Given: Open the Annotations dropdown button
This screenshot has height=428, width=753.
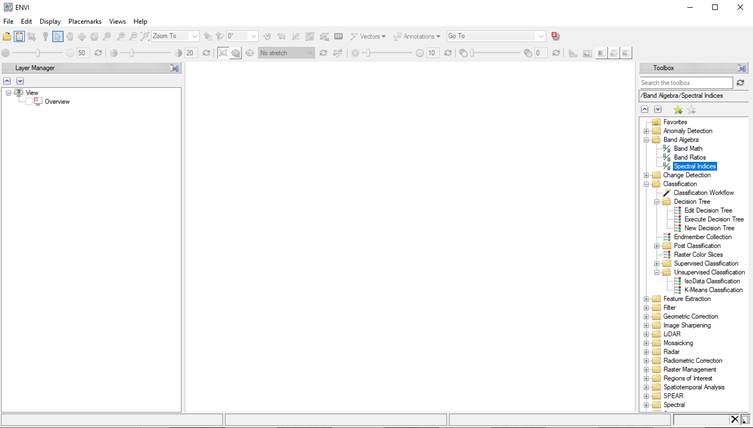Looking at the screenshot, I should (x=416, y=36).
